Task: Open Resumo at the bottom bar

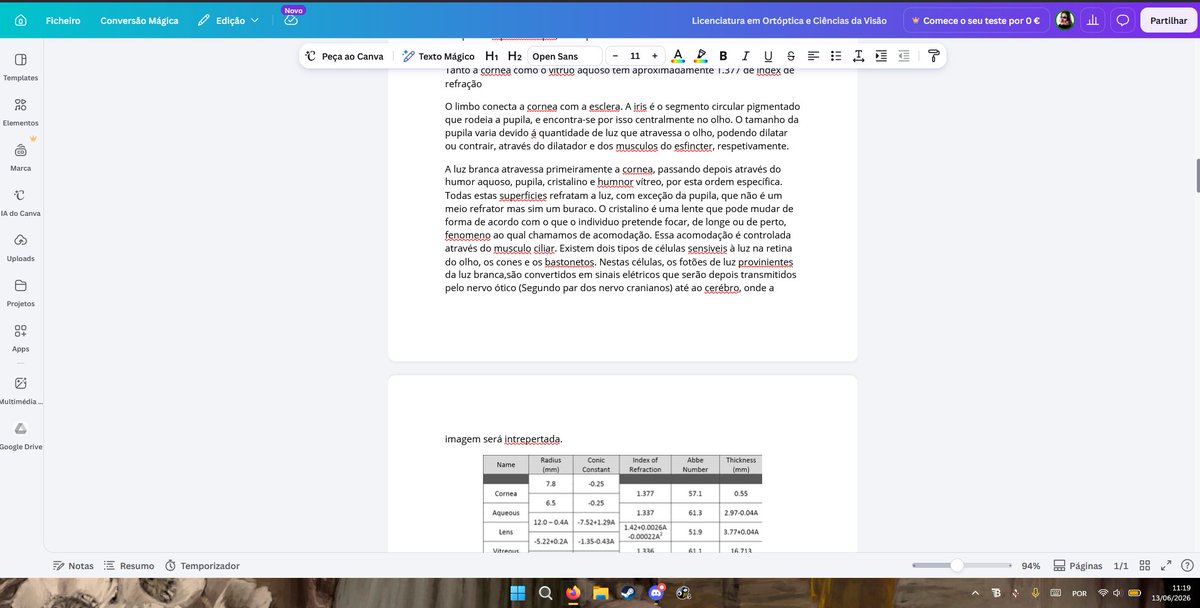Action: (129, 566)
